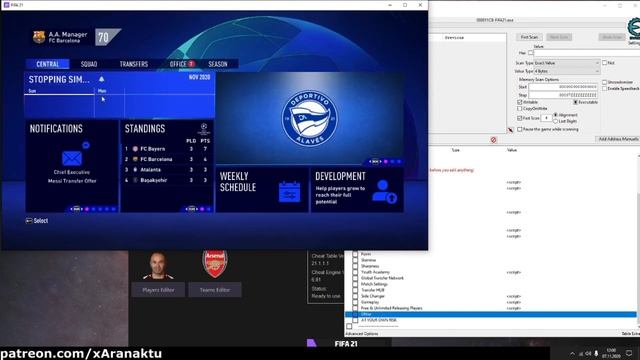Open the Season tab
This screenshot has width=640, height=360.
(x=218, y=64)
